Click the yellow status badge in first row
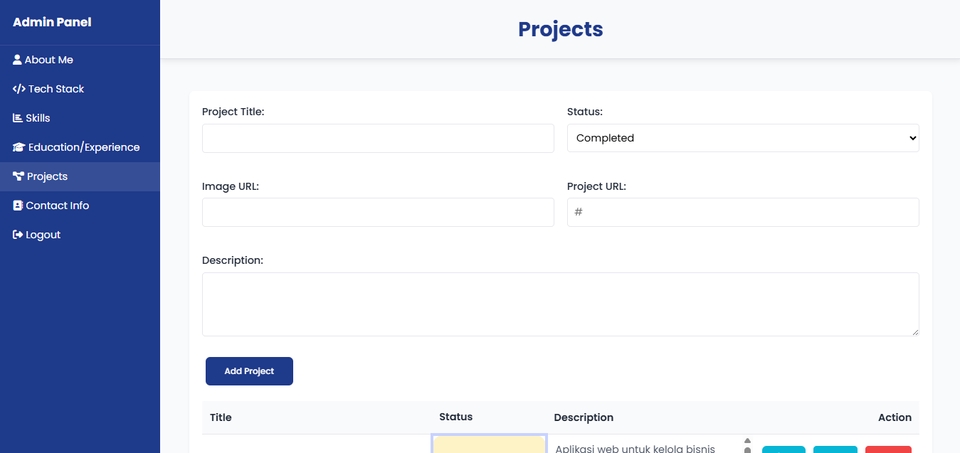Image resolution: width=960 pixels, height=453 pixels. (489, 445)
